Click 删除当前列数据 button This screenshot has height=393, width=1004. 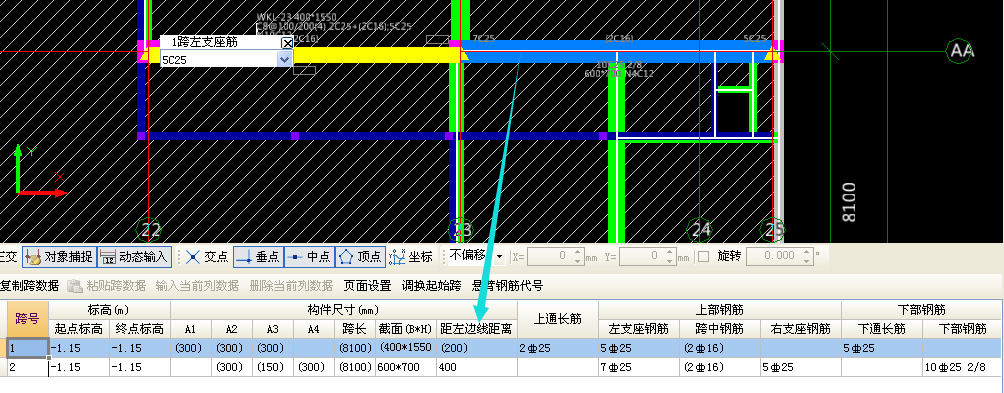pyautogui.click(x=291, y=285)
